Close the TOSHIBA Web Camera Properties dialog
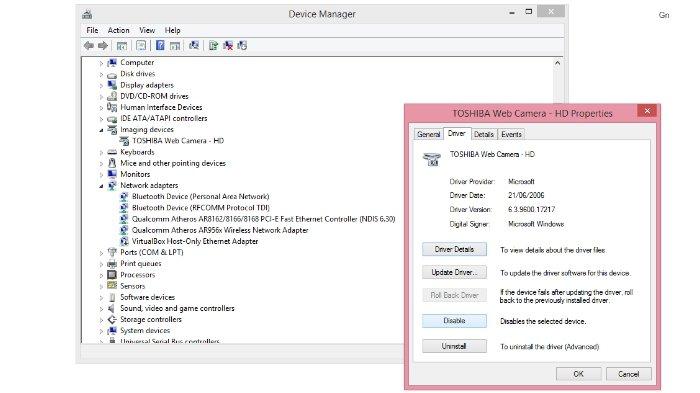This screenshot has width=700, height=393. pyautogui.click(x=647, y=111)
